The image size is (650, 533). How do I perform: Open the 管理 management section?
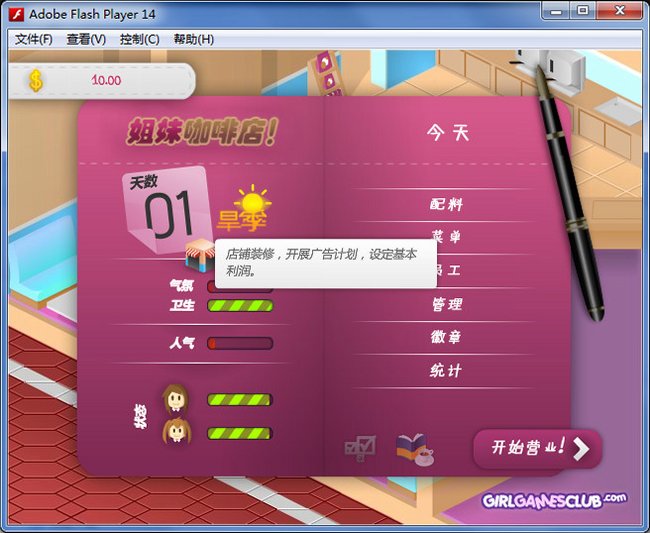pyautogui.click(x=446, y=304)
